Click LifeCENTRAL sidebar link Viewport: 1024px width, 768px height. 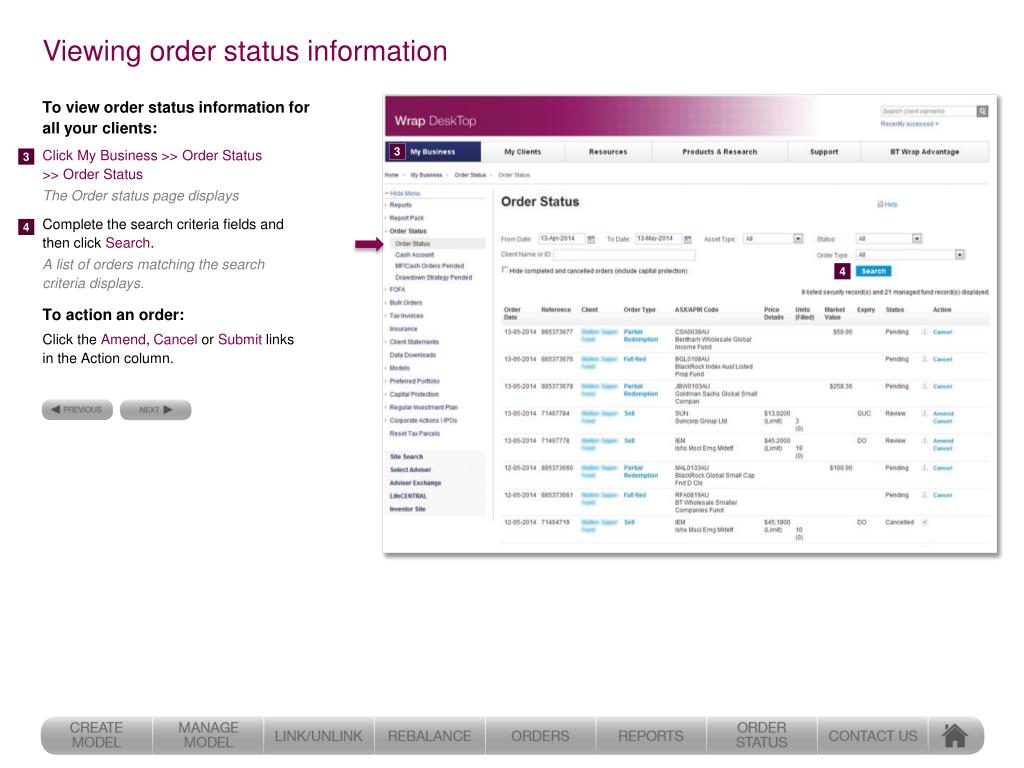[x=408, y=496]
